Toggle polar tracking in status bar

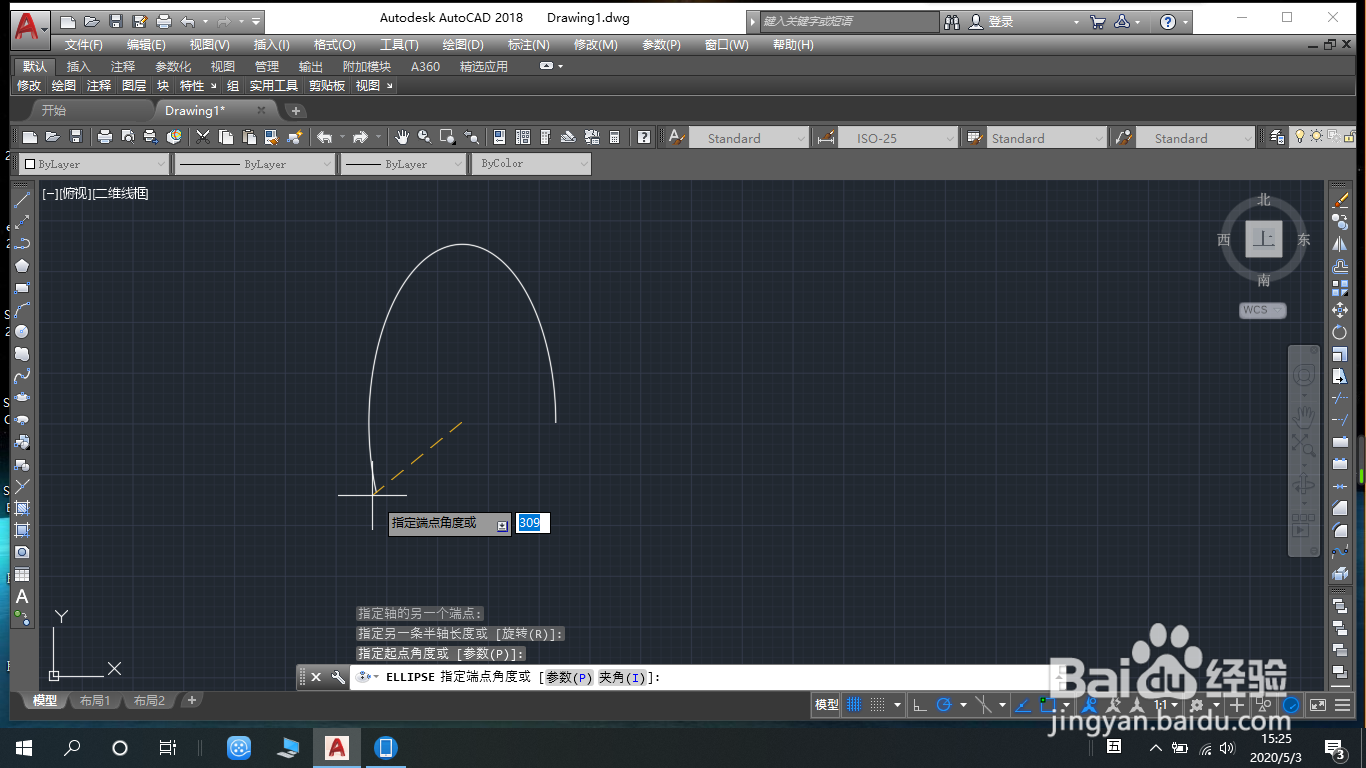943,705
